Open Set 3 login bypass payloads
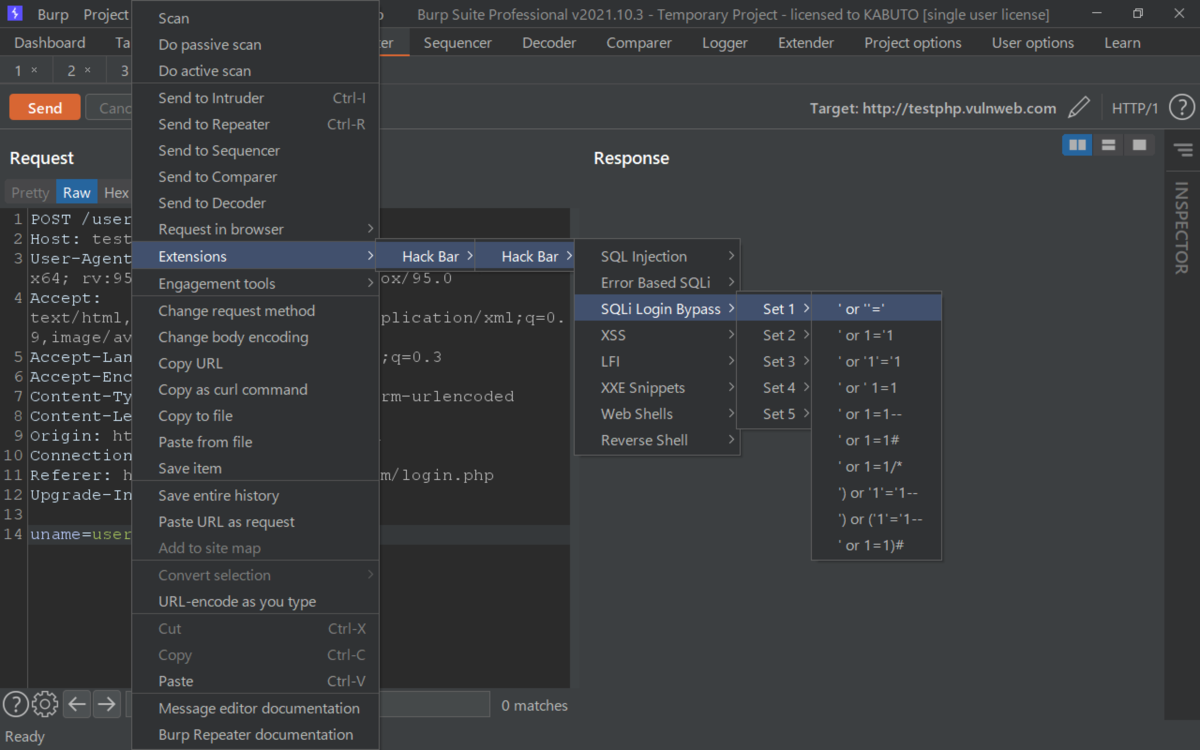The image size is (1200, 750). coord(774,361)
